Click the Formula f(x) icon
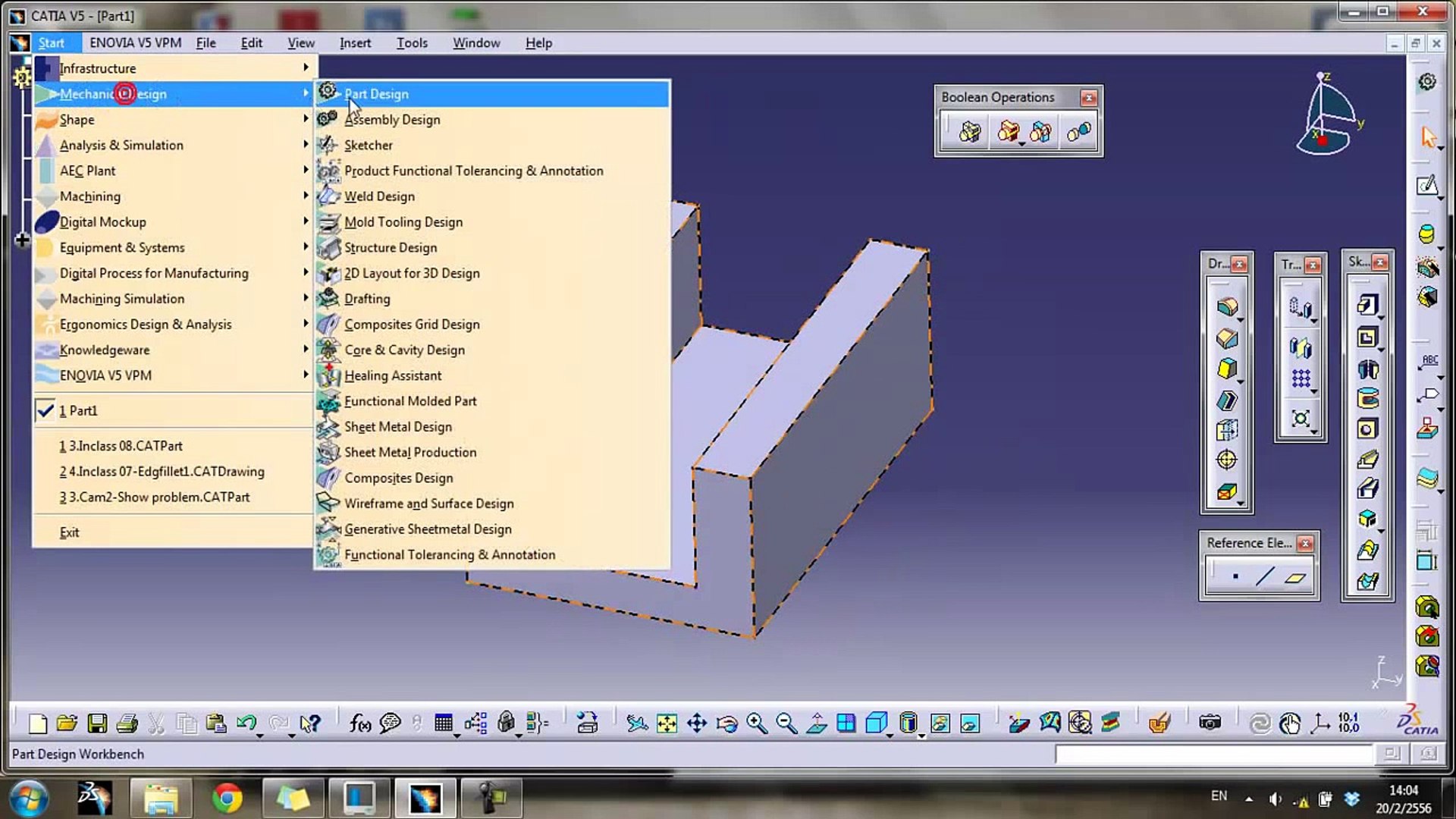This screenshot has width=1456, height=819. click(x=359, y=723)
